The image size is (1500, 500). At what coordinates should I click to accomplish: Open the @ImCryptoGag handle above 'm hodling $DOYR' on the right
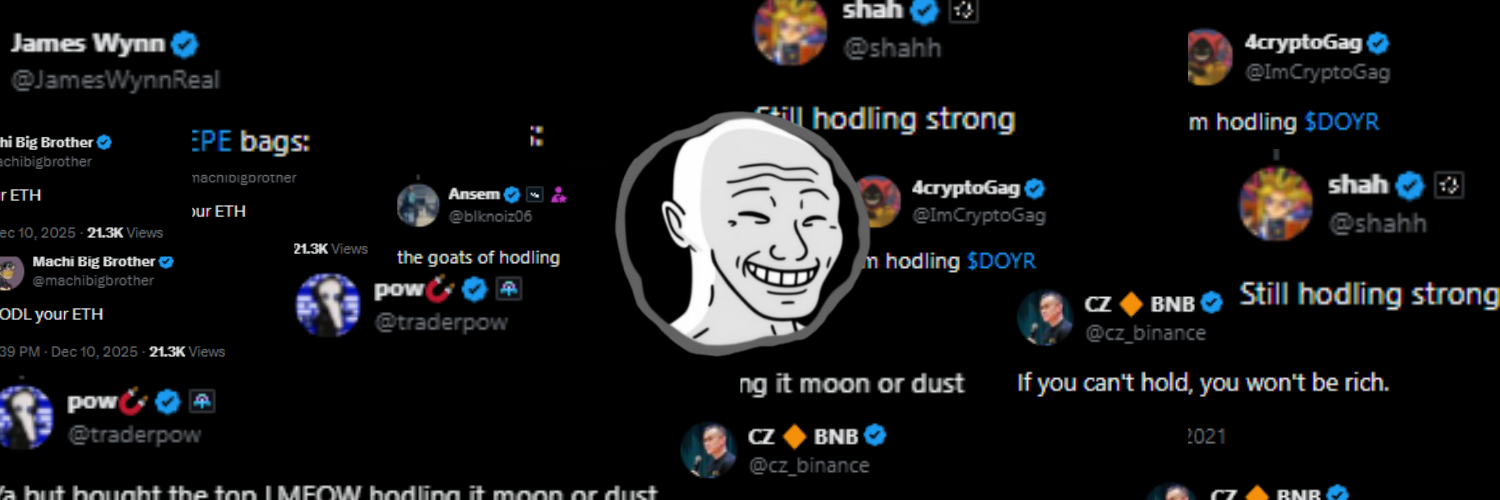[x=1317, y=72]
